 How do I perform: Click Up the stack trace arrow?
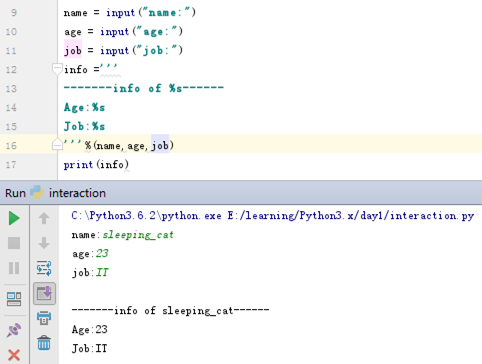point(44,218)
